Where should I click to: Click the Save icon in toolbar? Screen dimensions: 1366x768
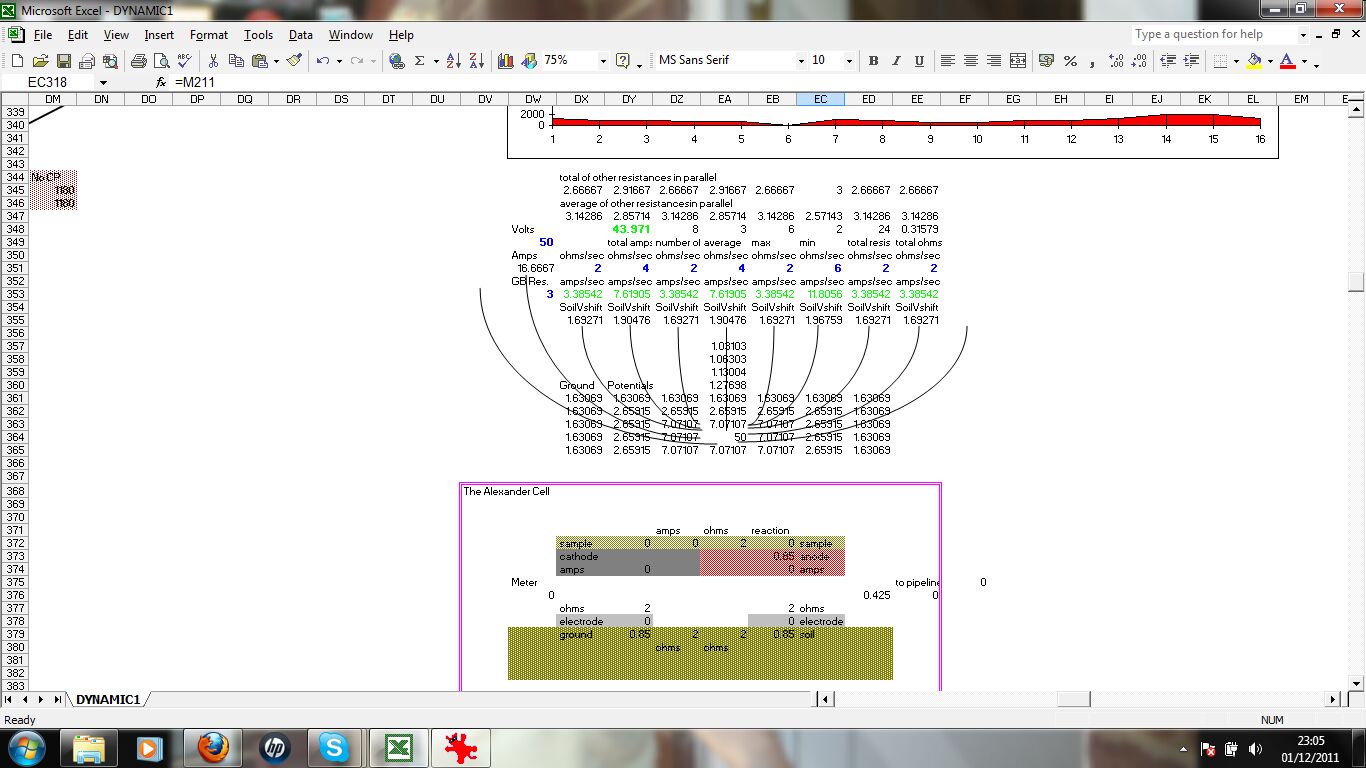point(64,61)
